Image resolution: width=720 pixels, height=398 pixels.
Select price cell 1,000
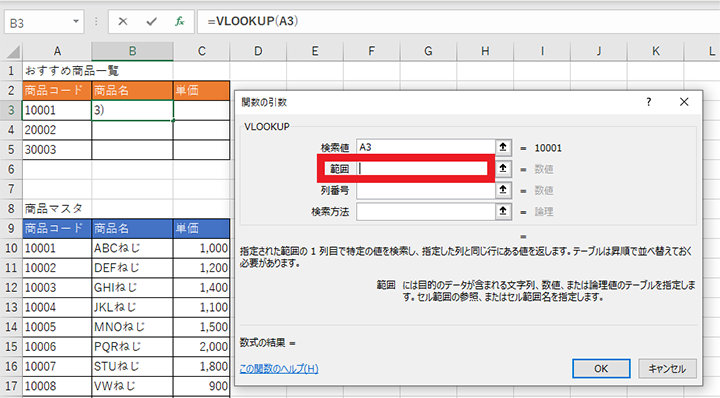point(202,248)
